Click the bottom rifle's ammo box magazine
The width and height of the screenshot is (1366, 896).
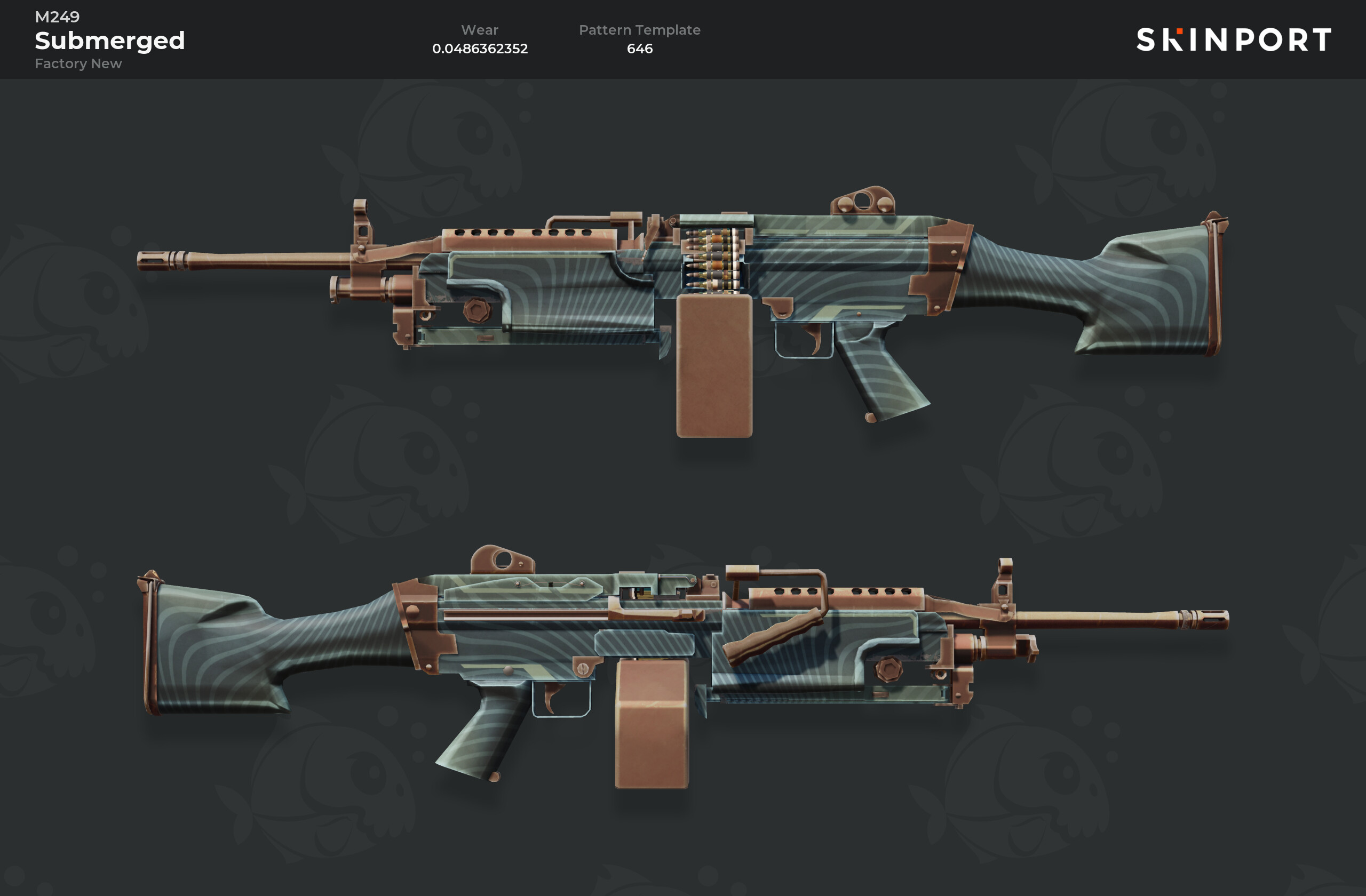point(652,724)
